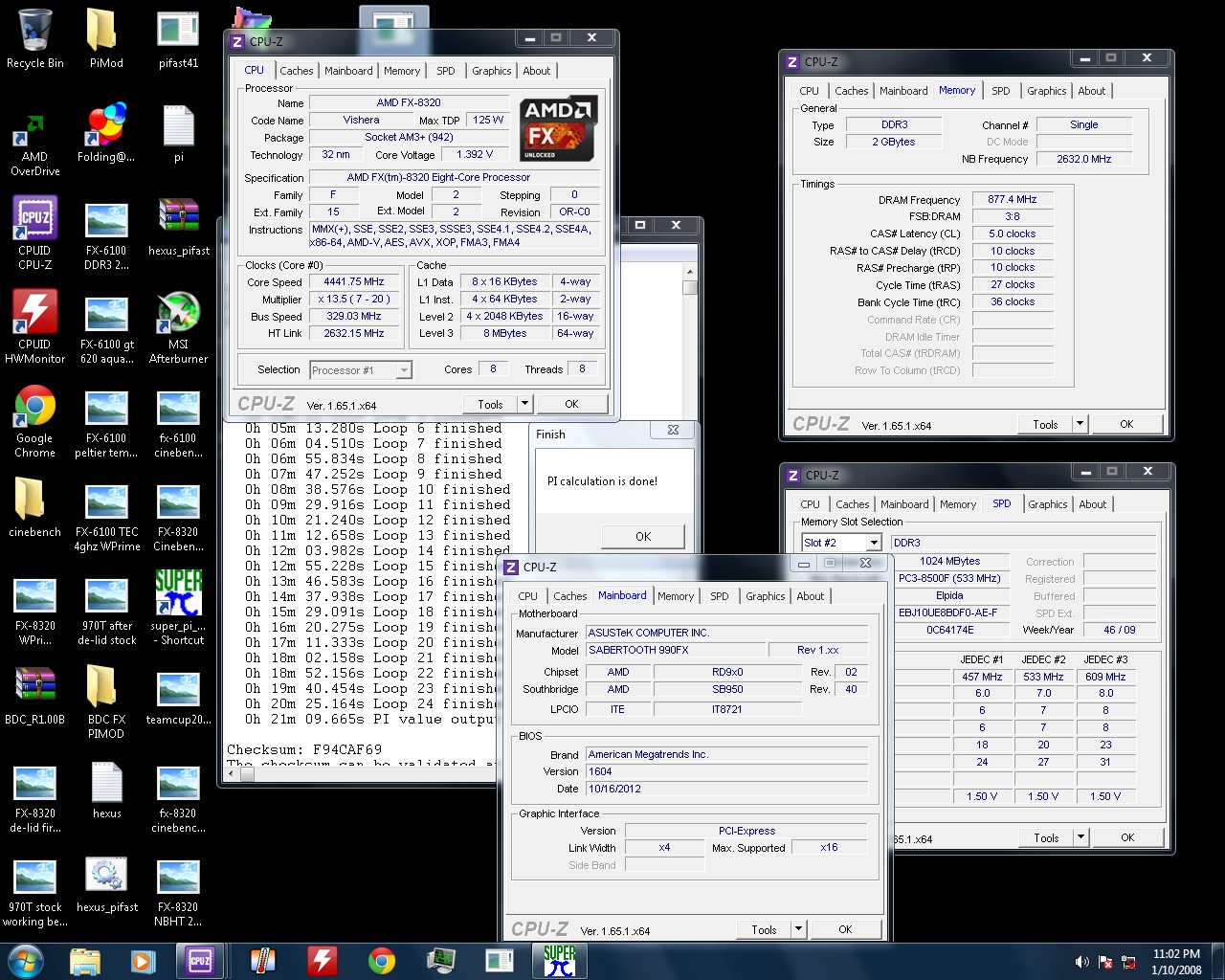Open the BDC_R1.00B archive icon
This screenshot has height=980, width=1225.
click(35, 695)
